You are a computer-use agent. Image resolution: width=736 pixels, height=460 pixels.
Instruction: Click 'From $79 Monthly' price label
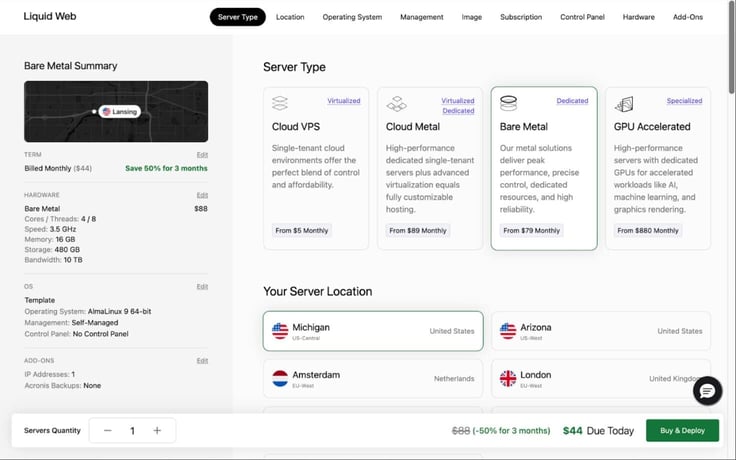pyautogui.click(x=532, y=230)
